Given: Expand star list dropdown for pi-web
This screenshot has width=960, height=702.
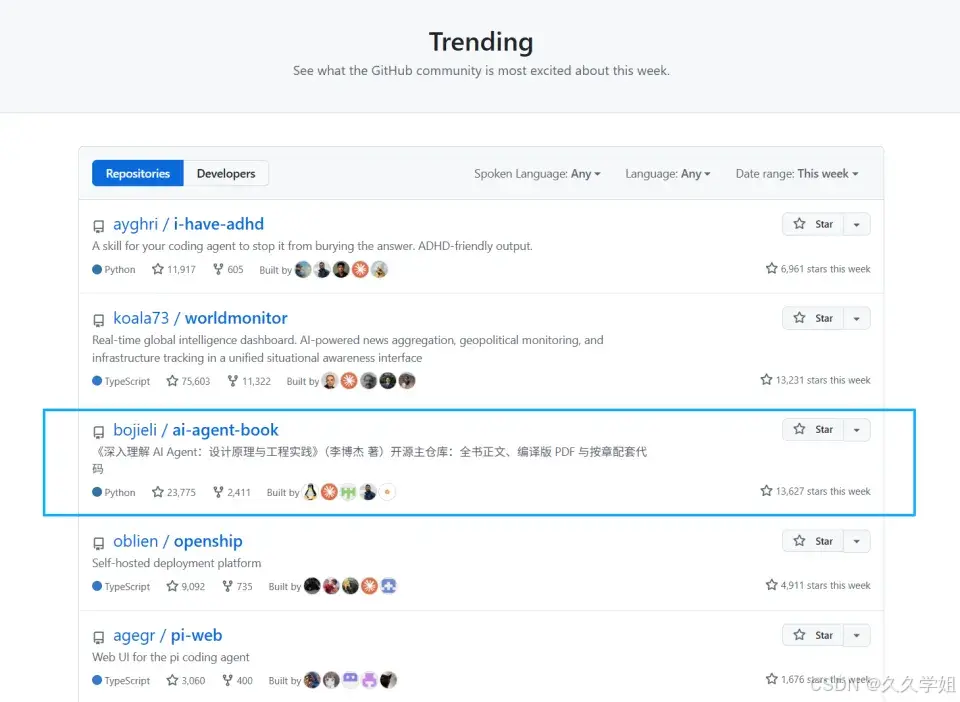Looking at the screenshot, I should click(x=857, y=635).
